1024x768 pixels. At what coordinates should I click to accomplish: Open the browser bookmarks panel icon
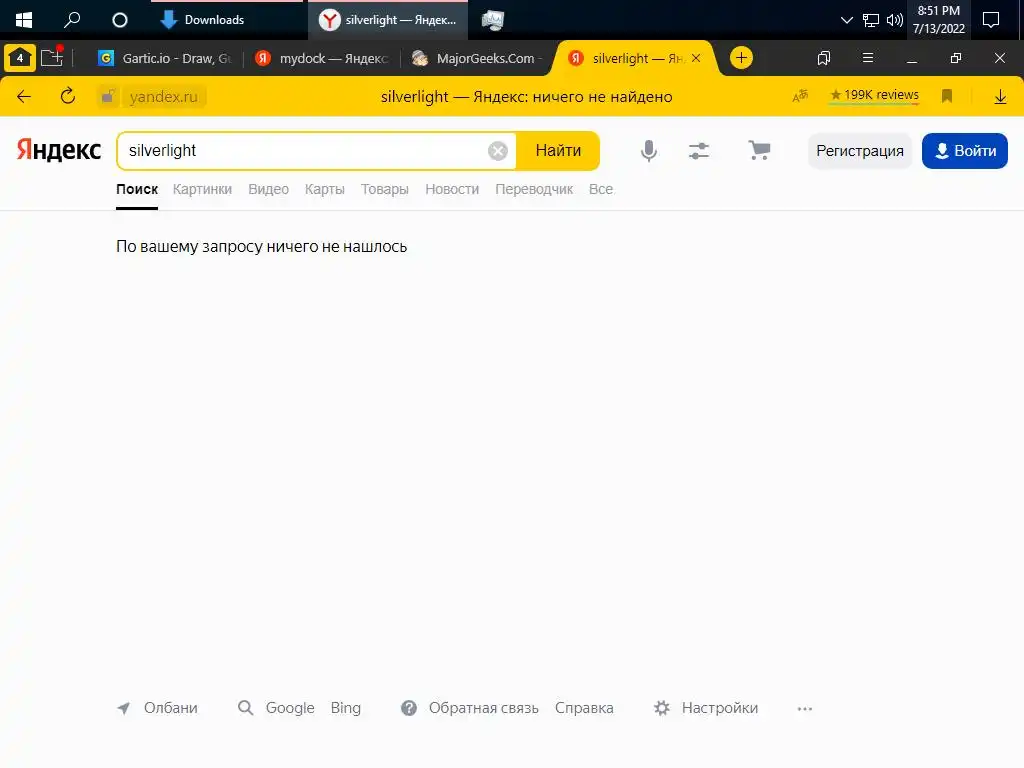[x=824, y=58]
